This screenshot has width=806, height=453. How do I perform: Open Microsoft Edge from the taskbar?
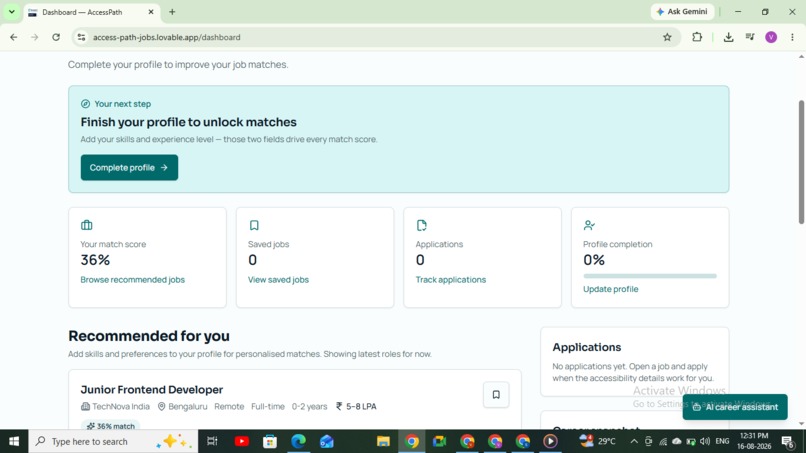pos(298,441)
